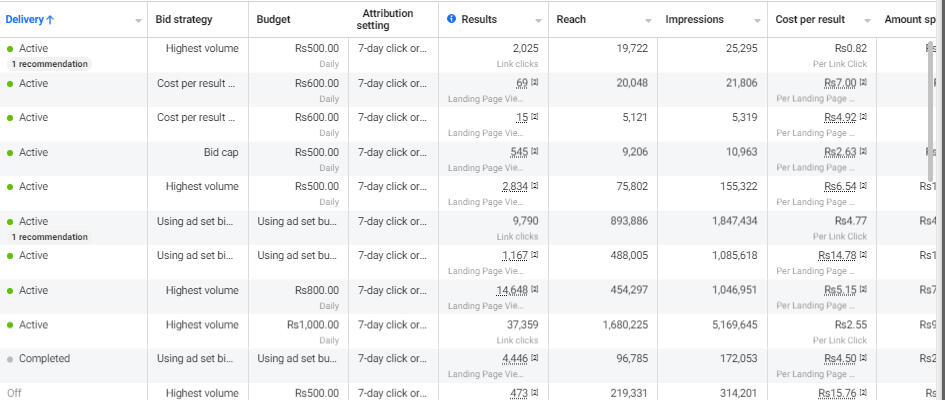
Task: Open the Delivery column dropdown arrow
Action: [137, 21]
